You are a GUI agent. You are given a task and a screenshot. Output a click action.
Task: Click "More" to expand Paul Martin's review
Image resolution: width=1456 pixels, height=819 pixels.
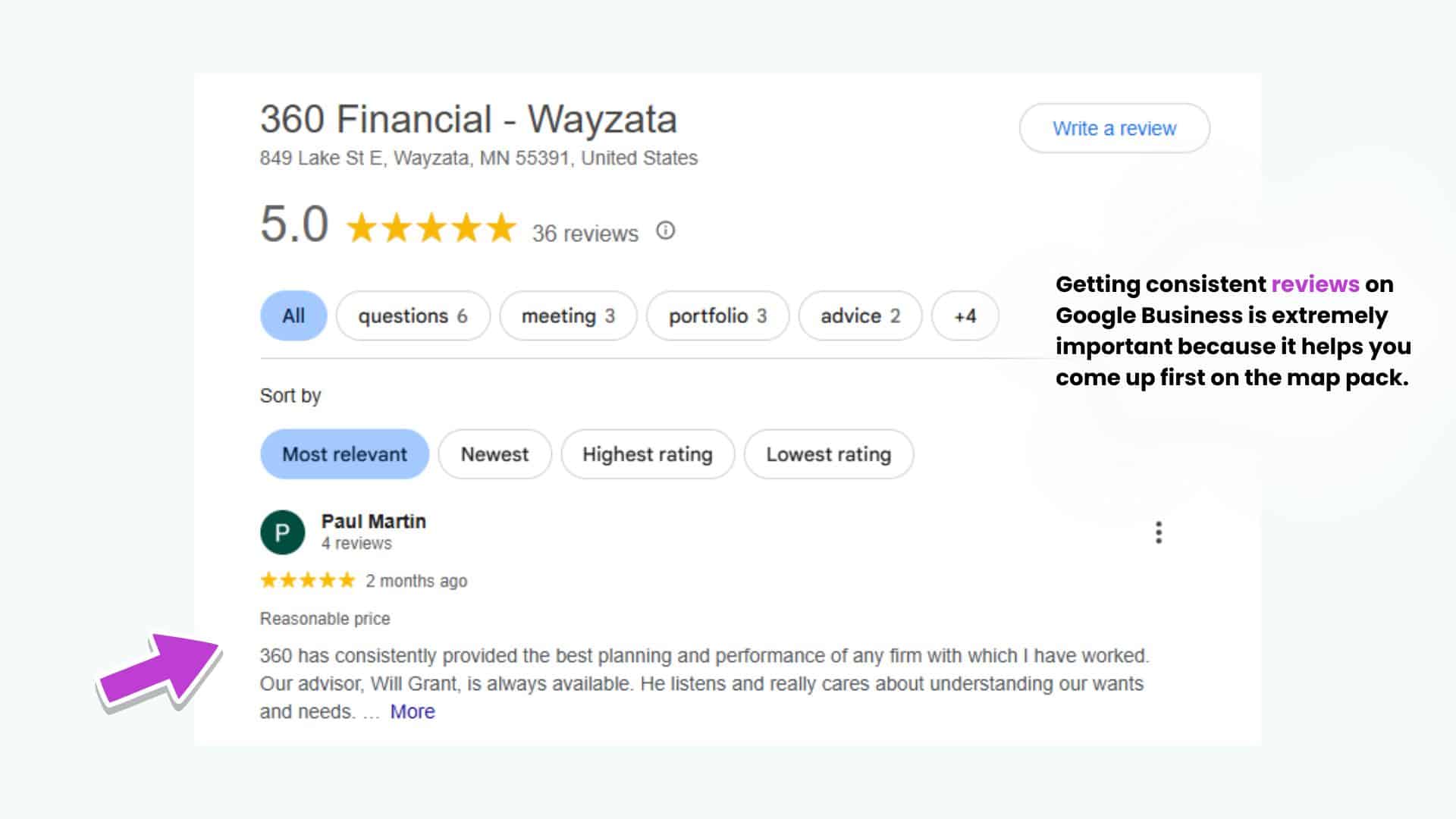coord(411,711)
